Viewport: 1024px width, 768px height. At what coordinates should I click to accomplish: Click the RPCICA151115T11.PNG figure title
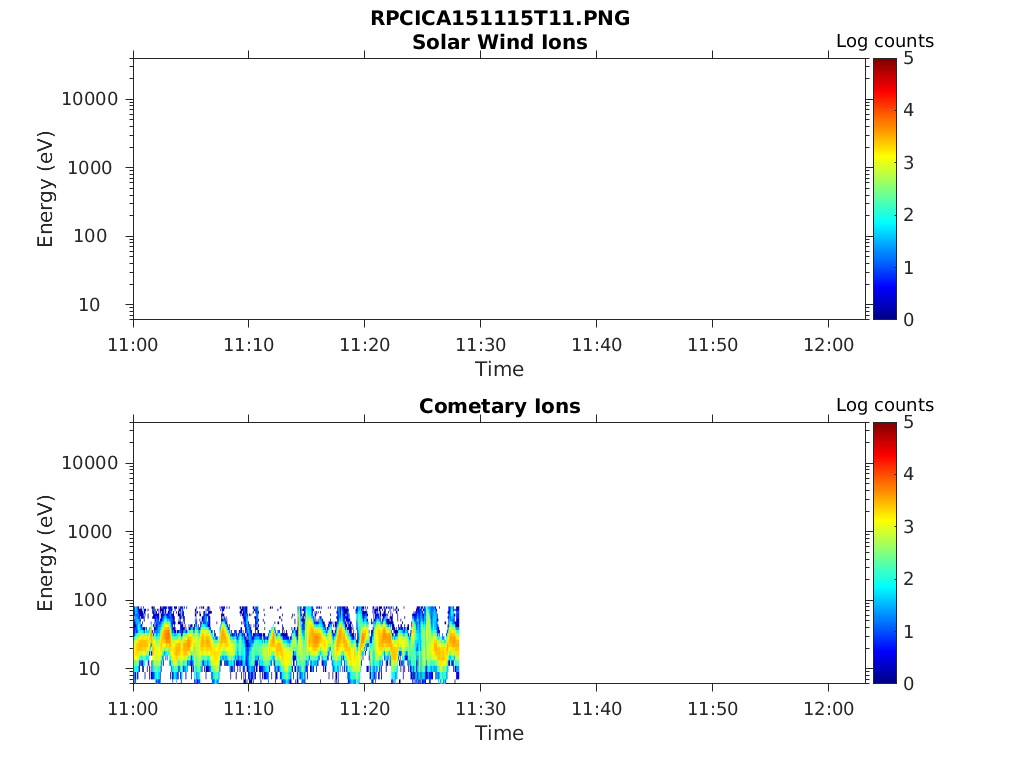(500, 18)
